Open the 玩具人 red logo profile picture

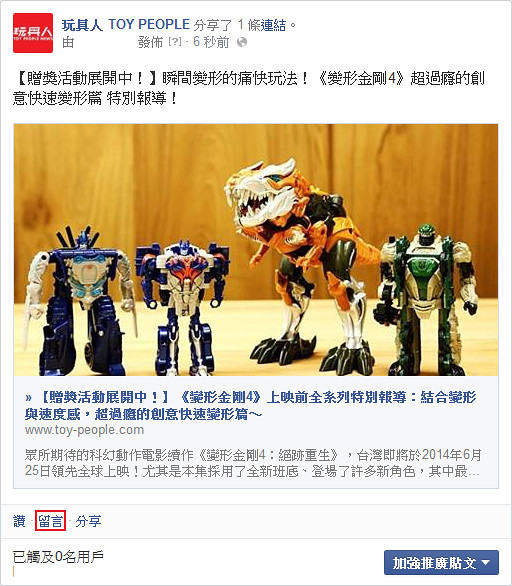coord(33,33)
